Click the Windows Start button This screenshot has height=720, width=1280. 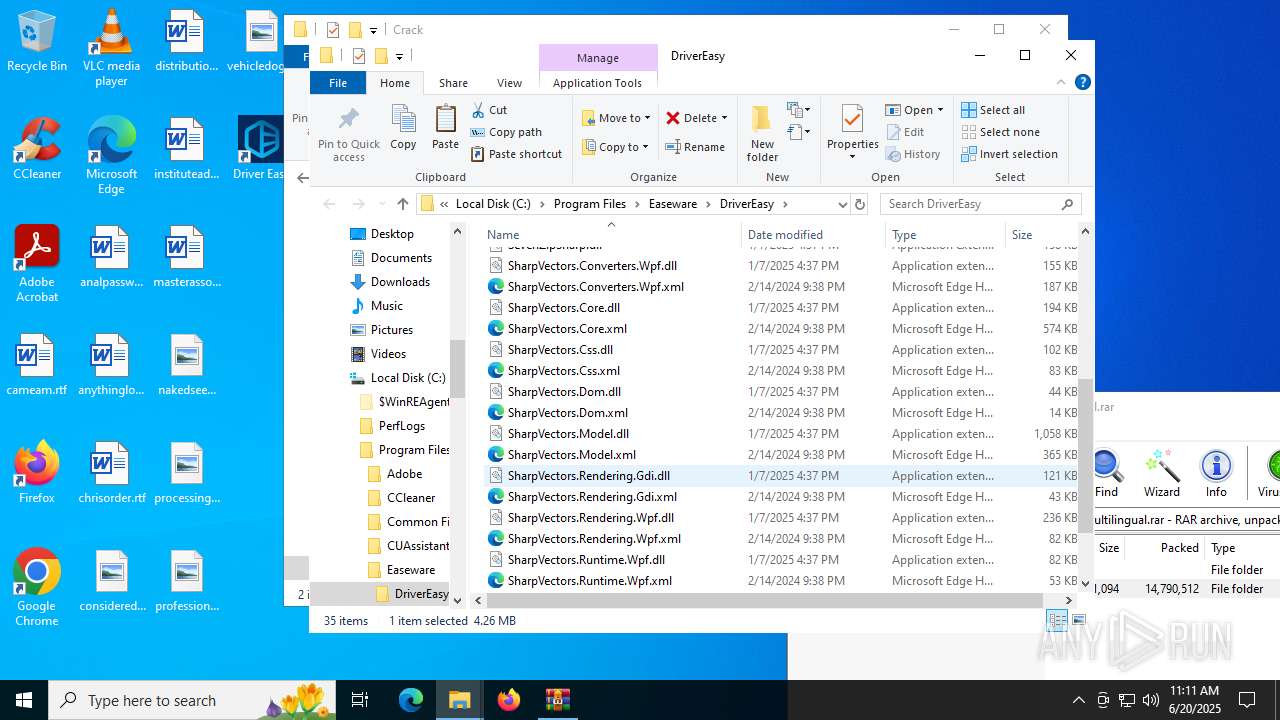pyautogui.click(x=24, y=700)
